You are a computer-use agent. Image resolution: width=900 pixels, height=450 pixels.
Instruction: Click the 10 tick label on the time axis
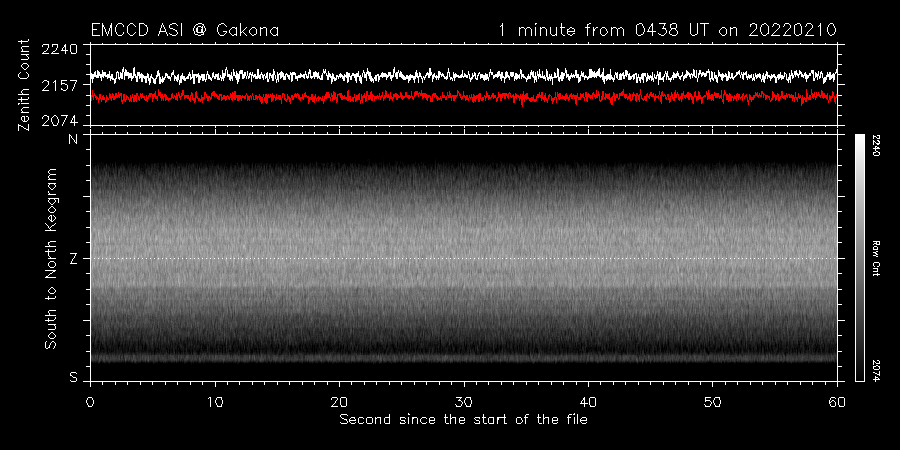(215, 401)
